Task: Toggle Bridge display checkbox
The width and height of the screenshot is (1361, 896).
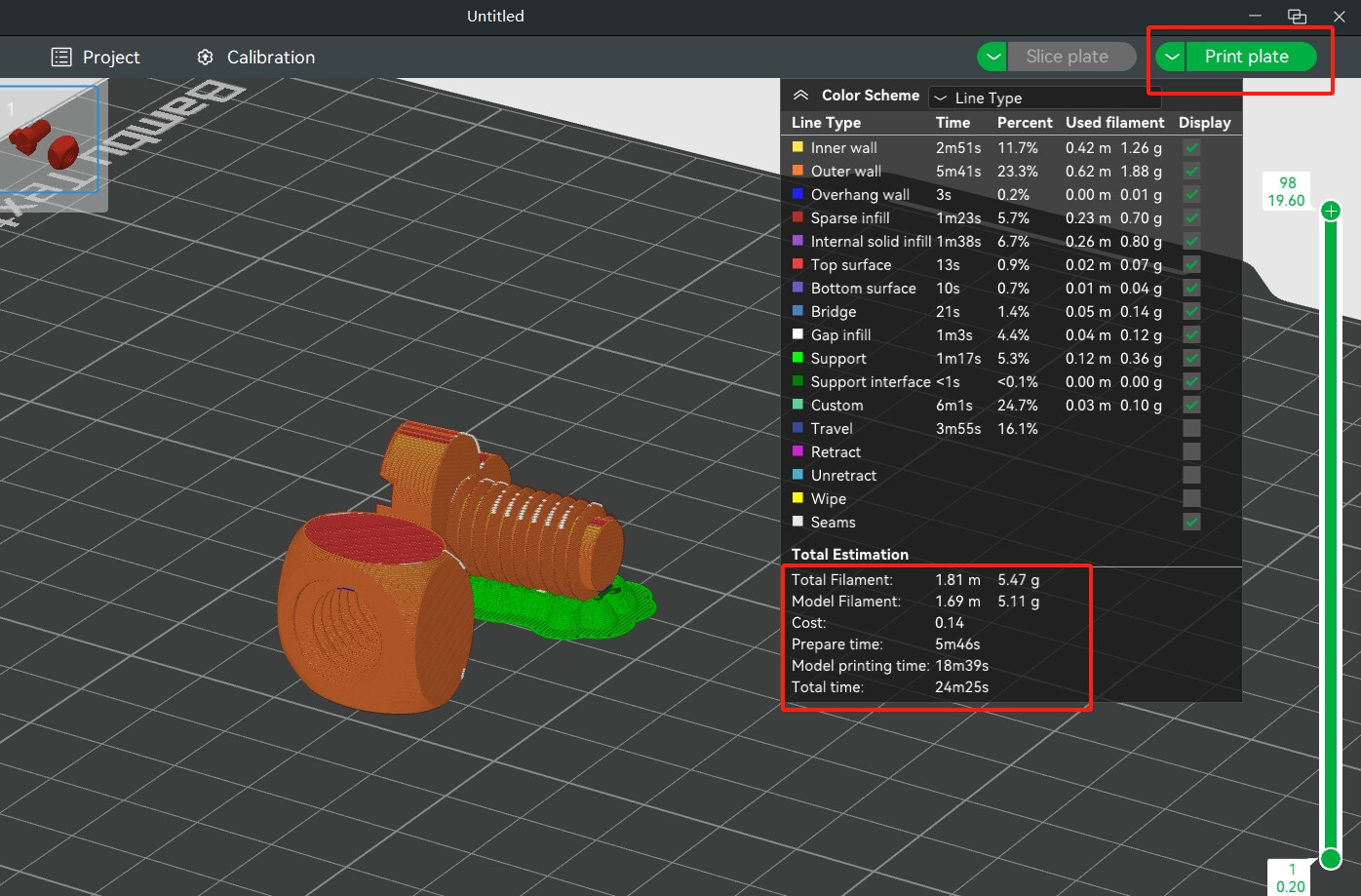Action: 1191,311
